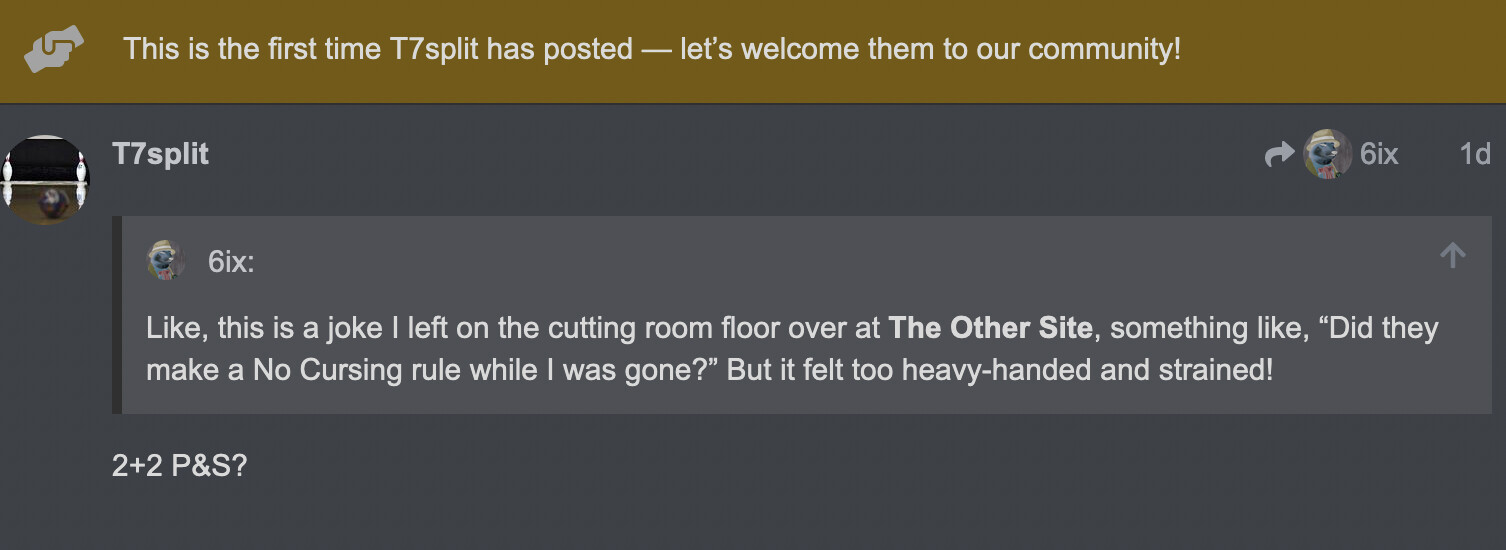The width and height of the screenshot is (1506, 550).
Task: Click 6ix's small avatar inside the quote
Action: tap(166, 260)
